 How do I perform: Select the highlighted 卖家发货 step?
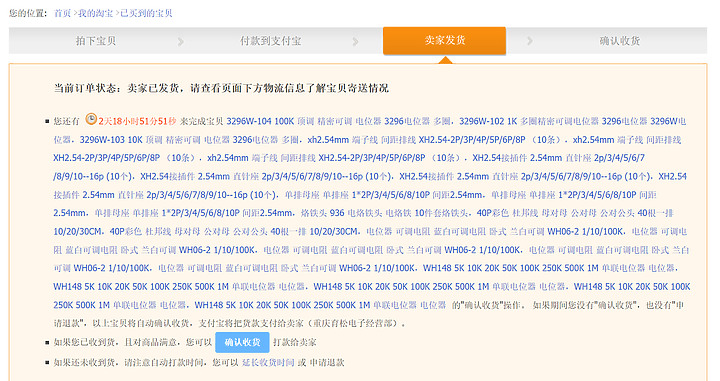point(444,40)
